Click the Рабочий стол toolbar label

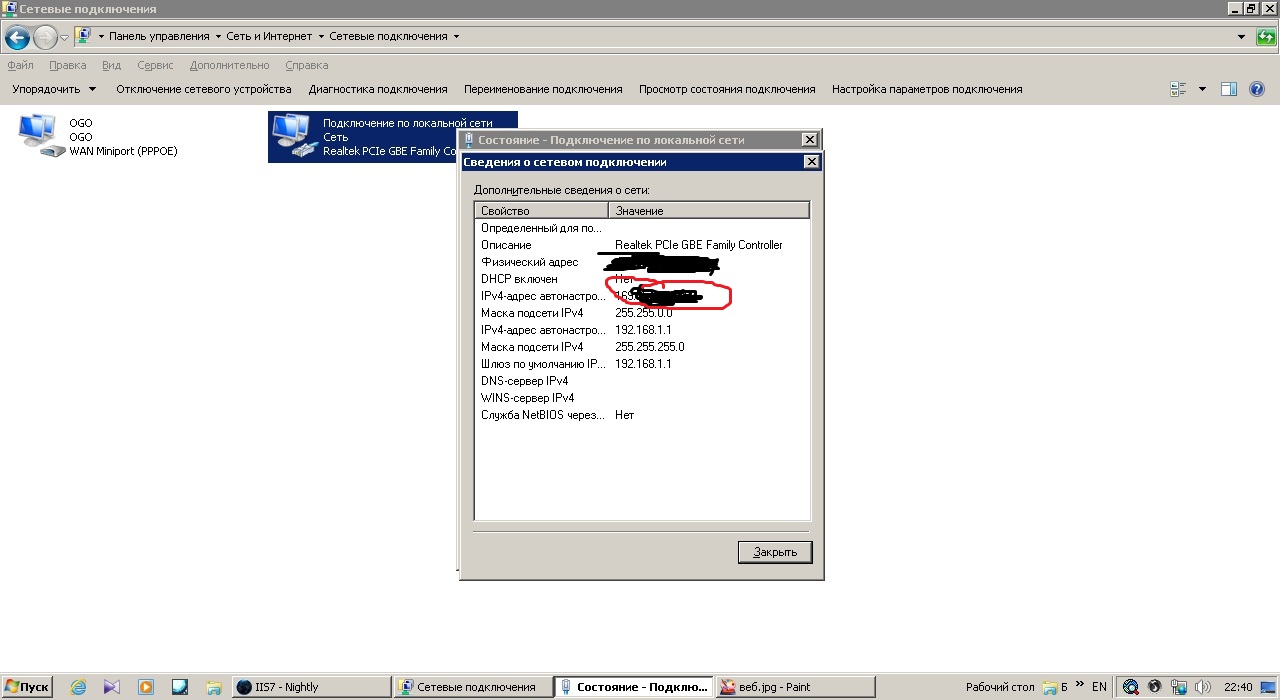click(1000, 687)
